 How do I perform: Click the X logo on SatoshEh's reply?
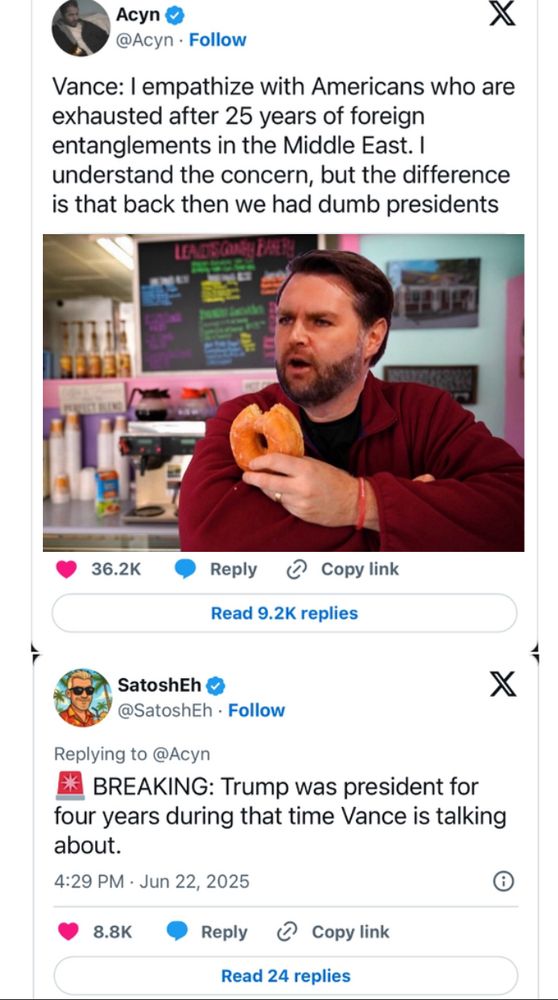coord(503,685)
